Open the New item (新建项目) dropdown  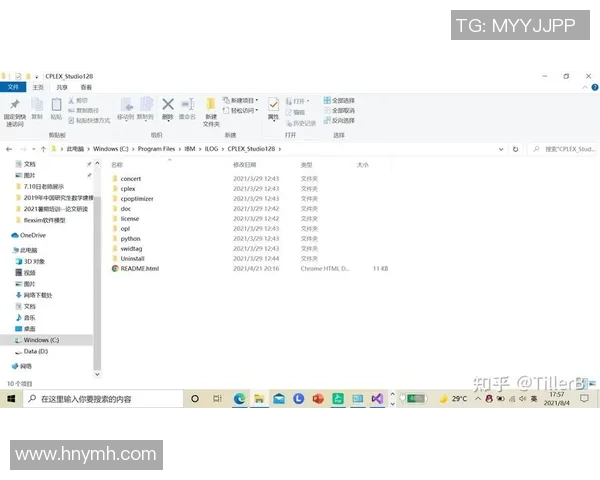[242, 100]
